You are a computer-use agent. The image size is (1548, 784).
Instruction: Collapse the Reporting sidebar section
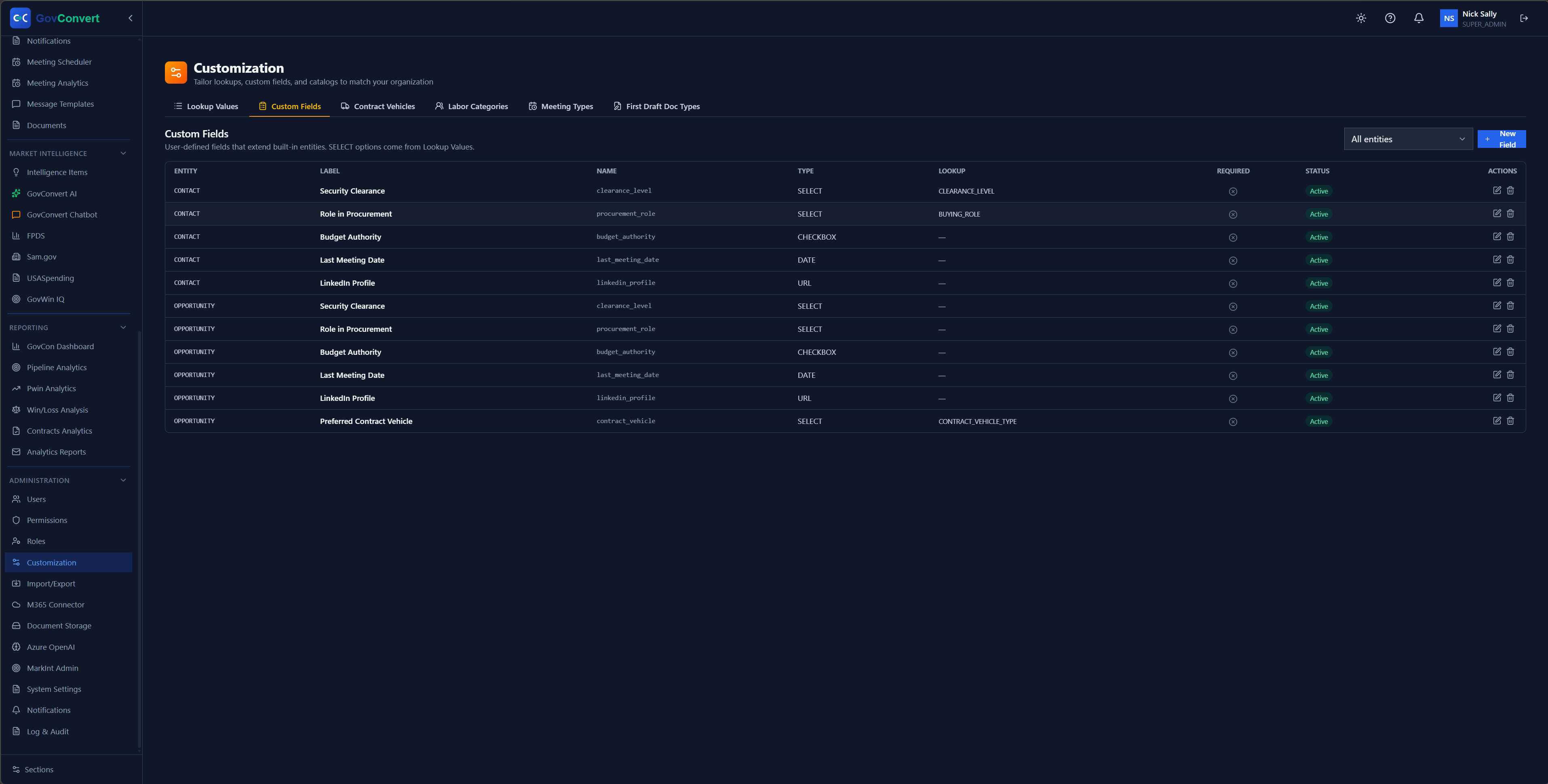(x=123, y=327)
